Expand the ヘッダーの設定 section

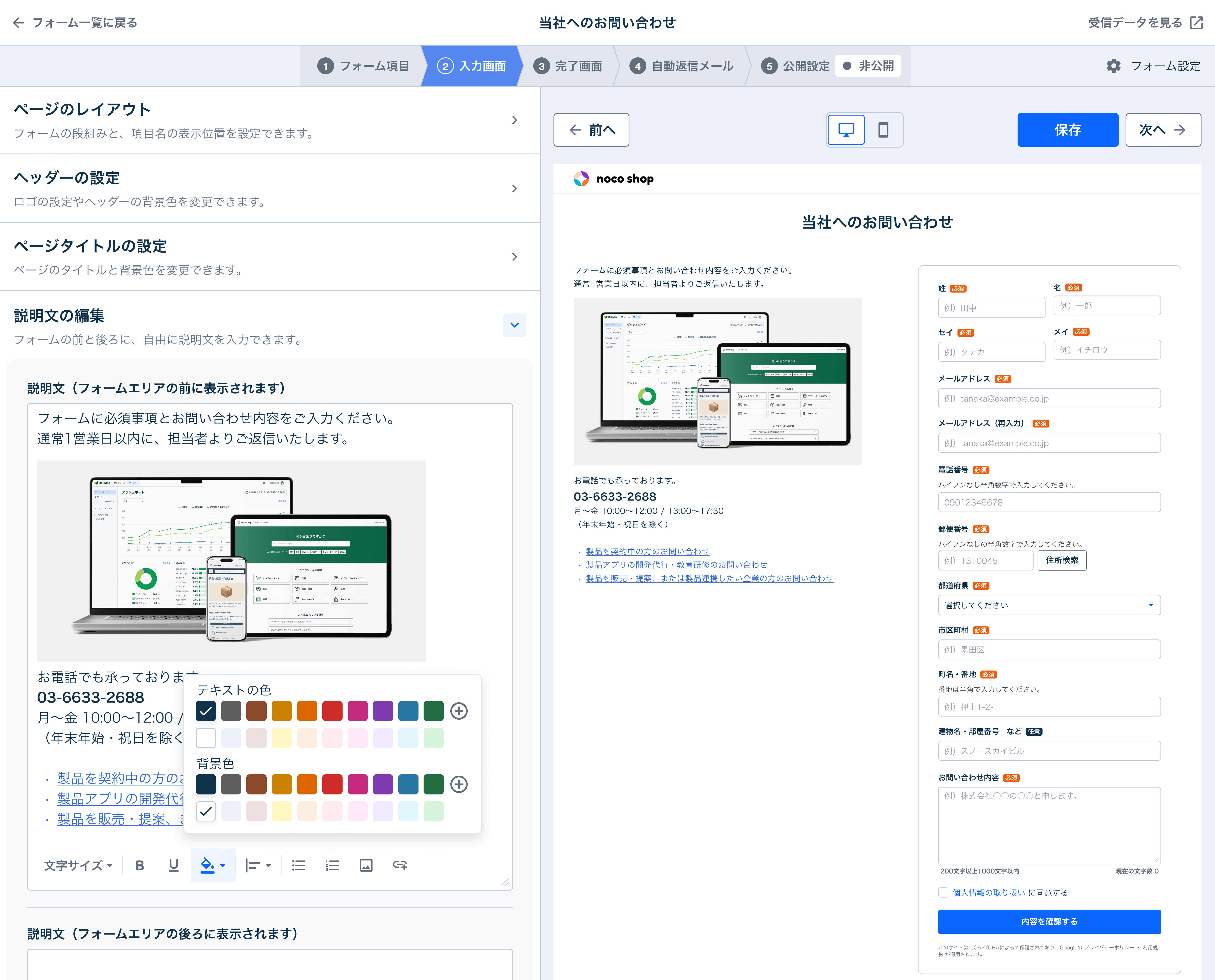[x=270, y=188]
